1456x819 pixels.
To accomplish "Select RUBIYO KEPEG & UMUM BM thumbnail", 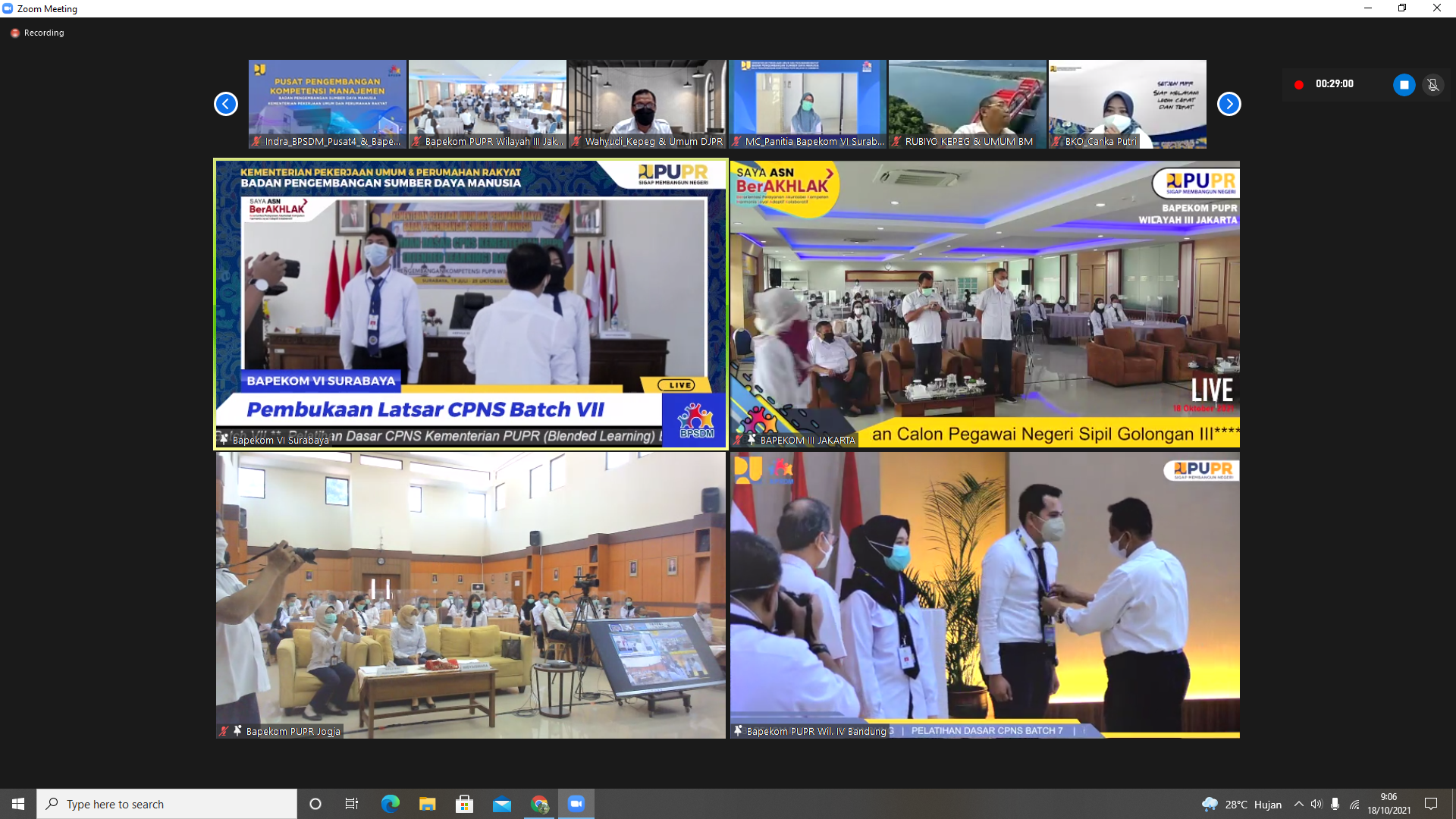I will point(968,104).
